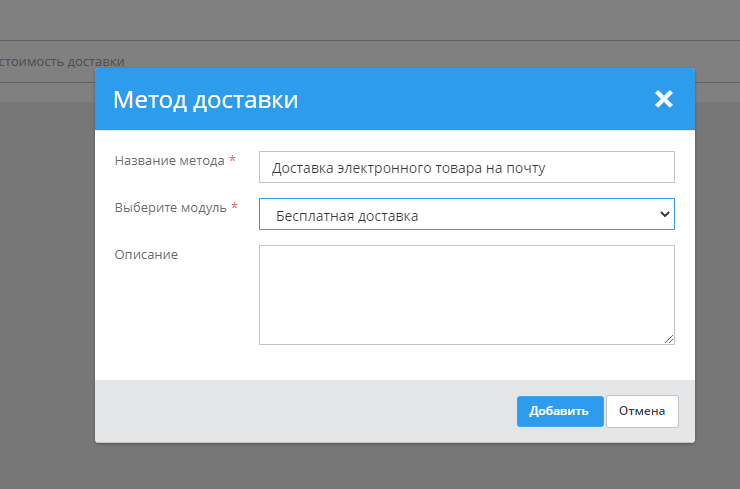Image resolution: width=740 pixels, height=489 pixels.
Task: Click the Бесплатная доставка selected value
Action: (x=347, y=216)
